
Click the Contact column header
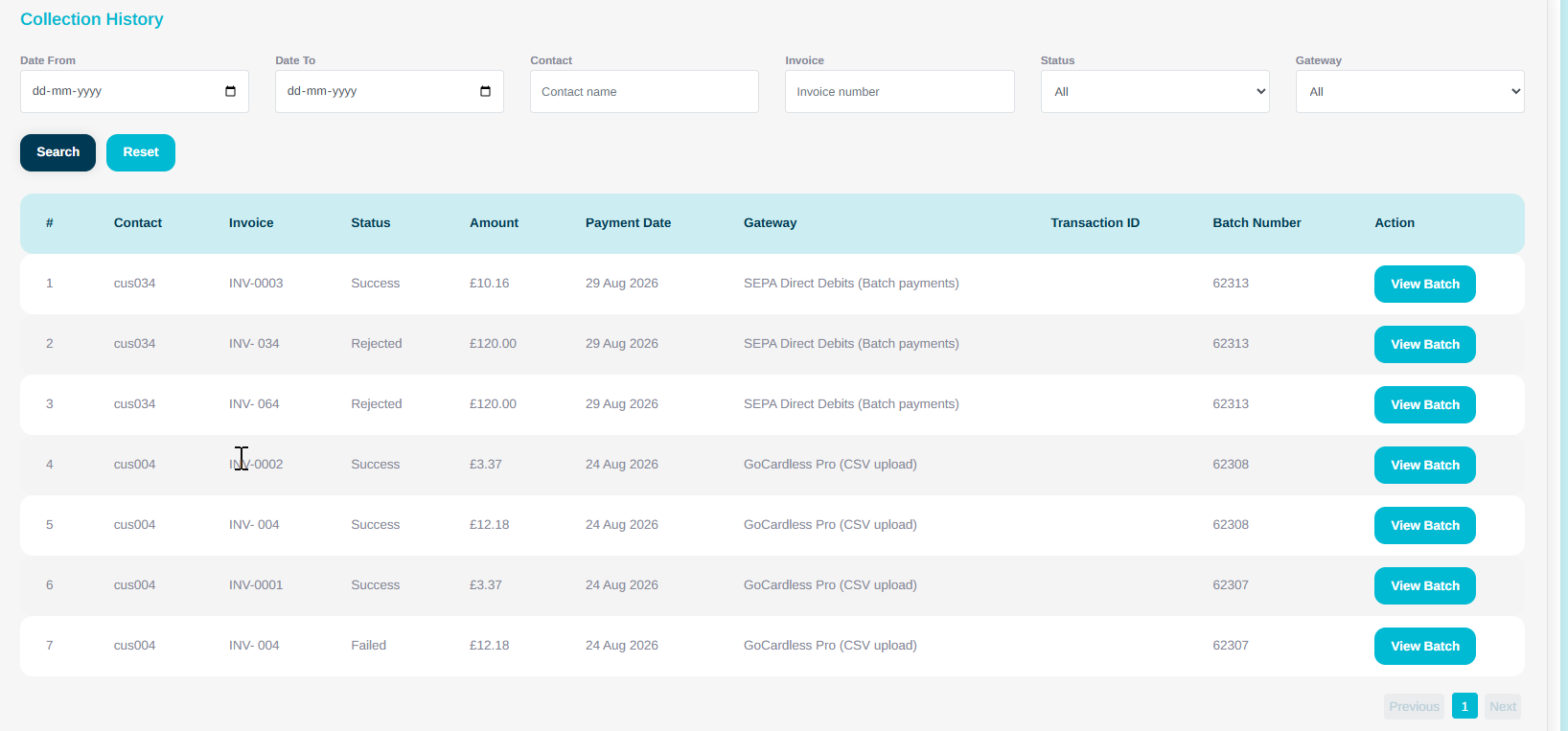click(138, 222)
